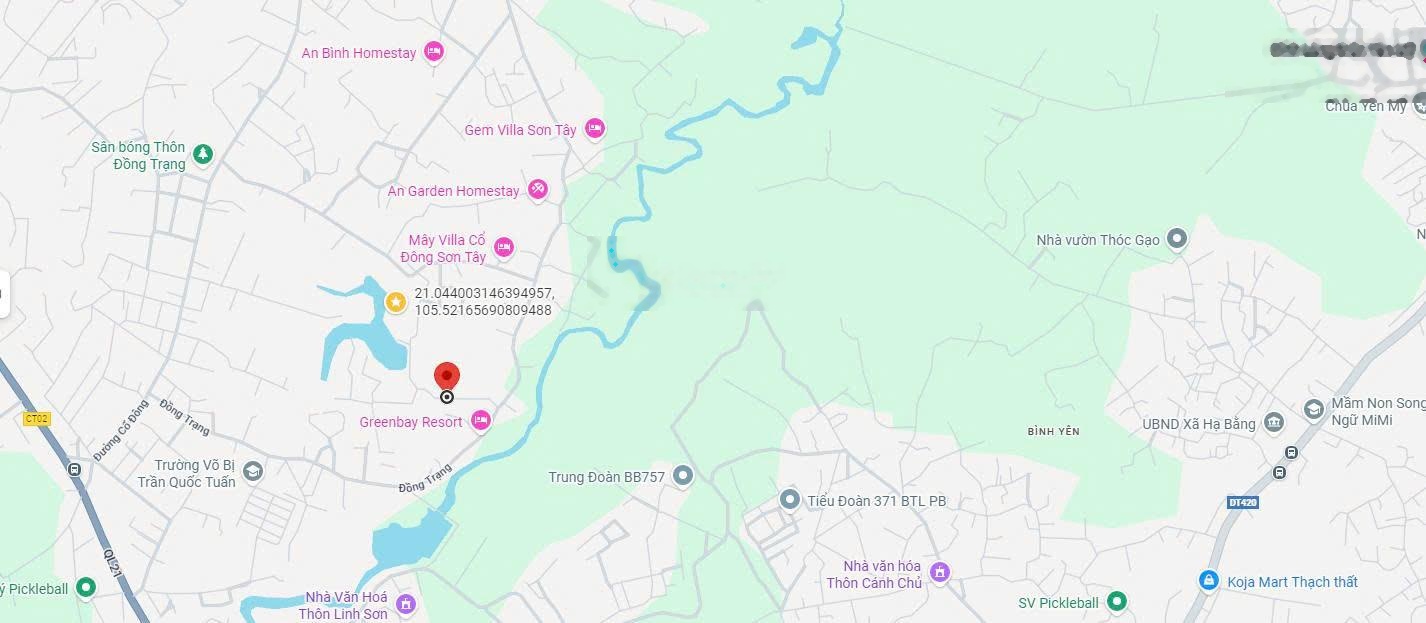Select the An Garden Homestay restaurant pin
The width and height of the screenshot is (1426, 623).
coord(538,189)
